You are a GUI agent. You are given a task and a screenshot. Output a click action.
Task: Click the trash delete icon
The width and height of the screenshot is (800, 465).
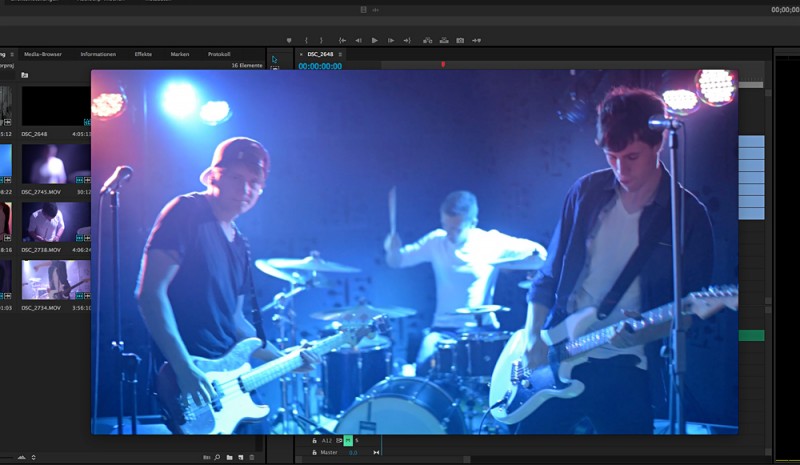(x=252, y=457)
